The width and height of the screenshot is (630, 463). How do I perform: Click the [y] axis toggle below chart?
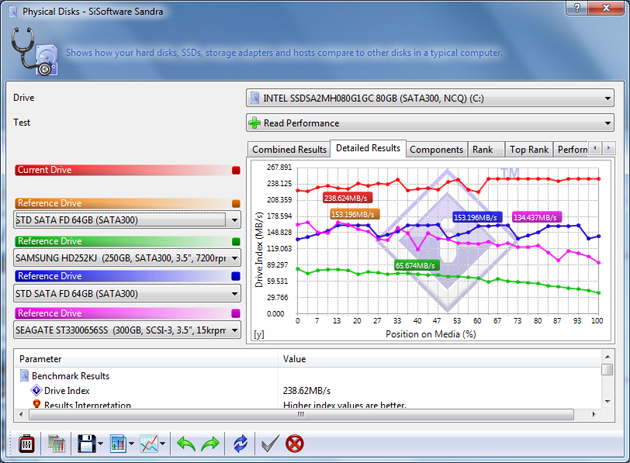259,334
